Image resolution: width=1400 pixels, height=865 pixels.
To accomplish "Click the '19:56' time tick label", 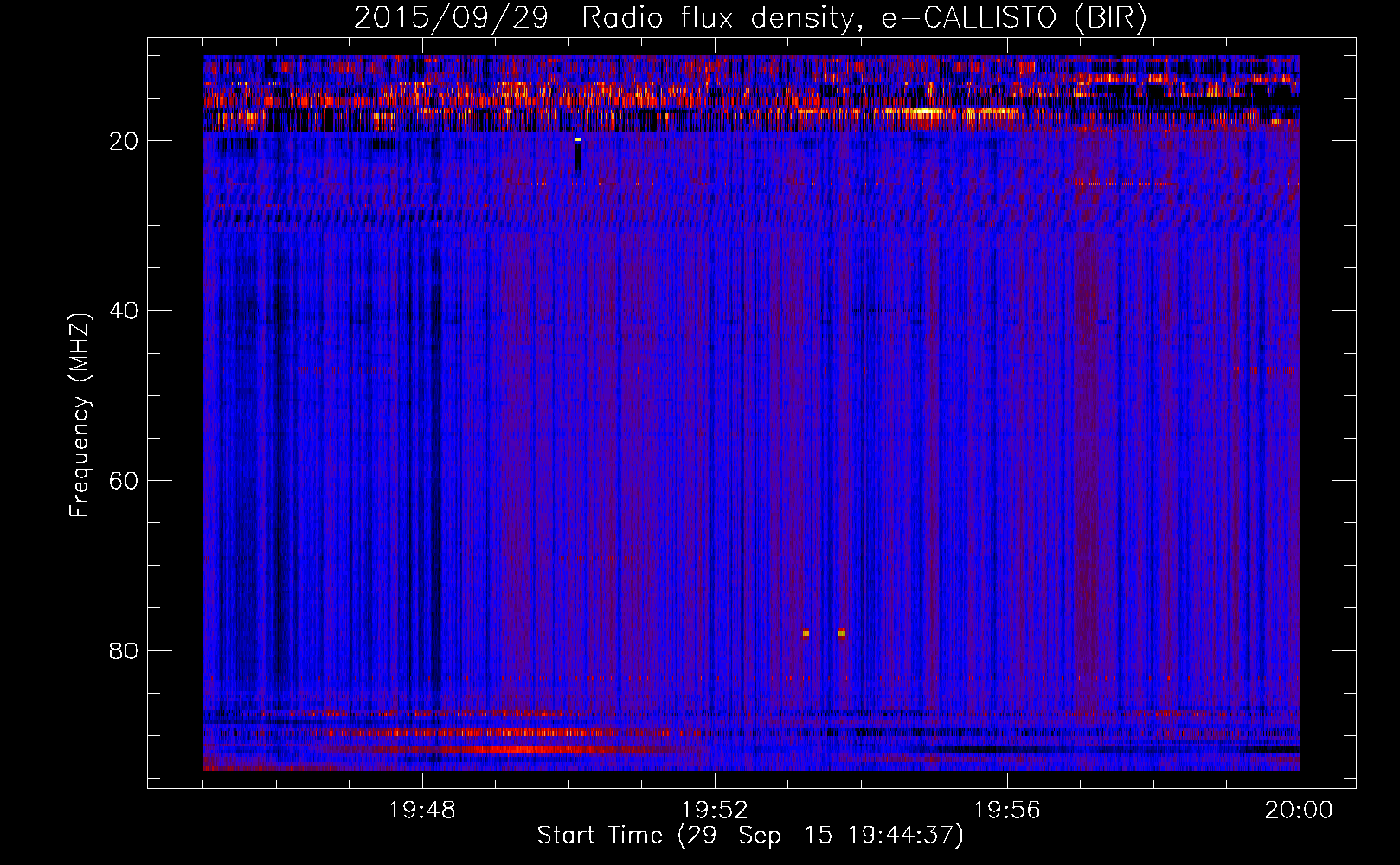I will pos(1007,810).
